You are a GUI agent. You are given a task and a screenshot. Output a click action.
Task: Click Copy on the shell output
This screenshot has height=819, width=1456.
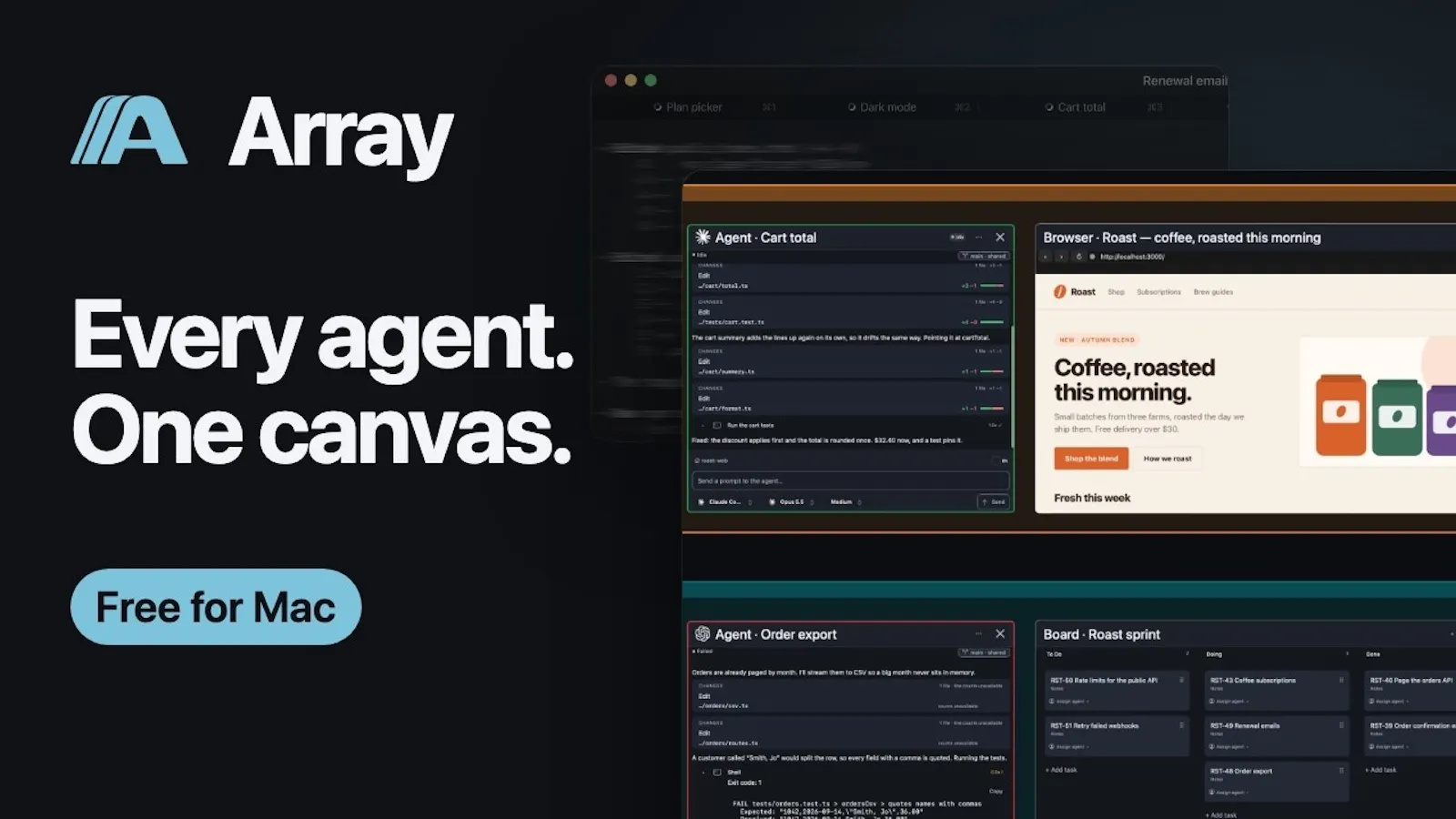tap(996, 791)
